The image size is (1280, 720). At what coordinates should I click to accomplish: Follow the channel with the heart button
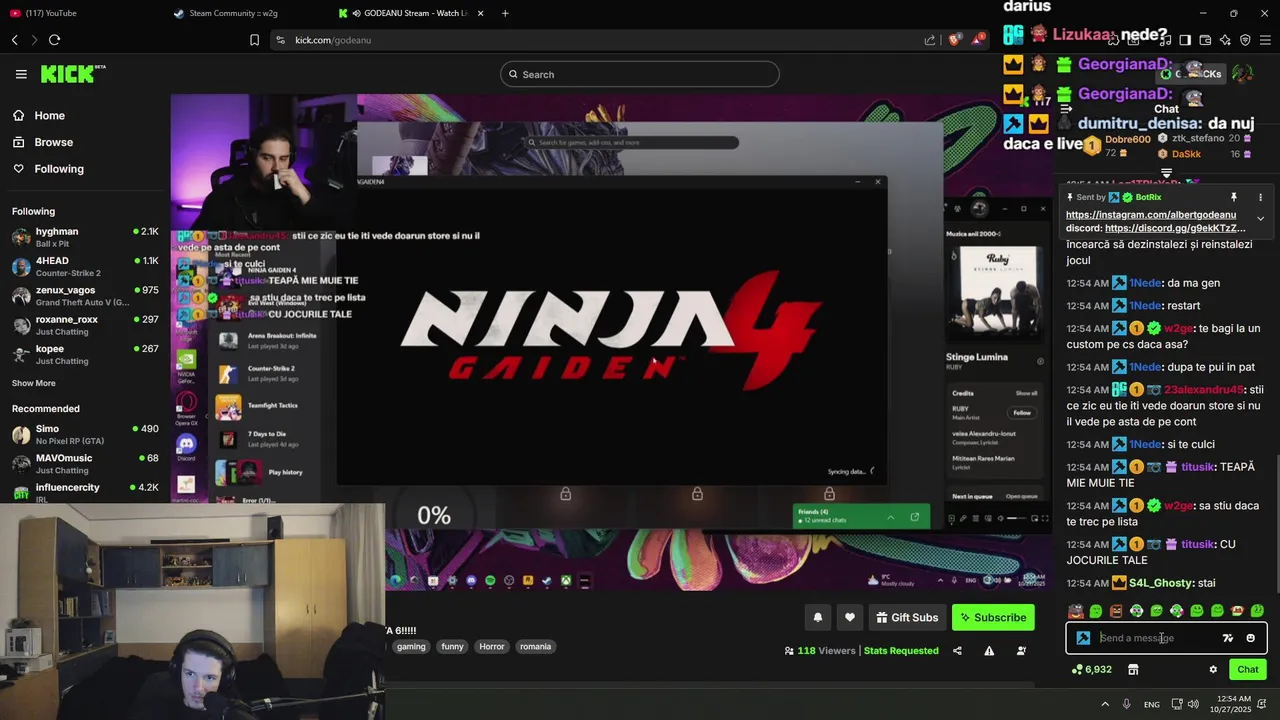pyautogui.click(x=850, y=618)
